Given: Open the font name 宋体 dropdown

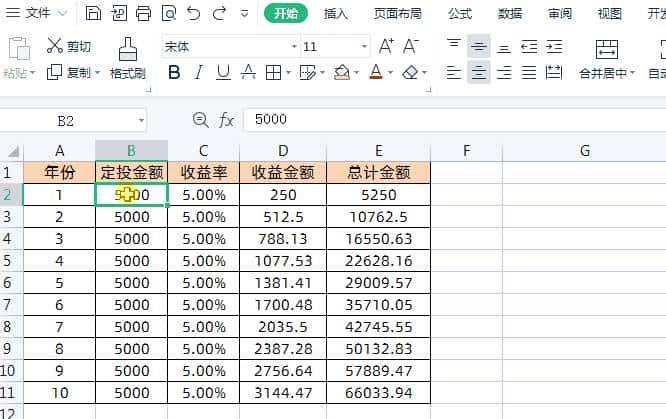Looking at the screenshot, I should 294,46.
